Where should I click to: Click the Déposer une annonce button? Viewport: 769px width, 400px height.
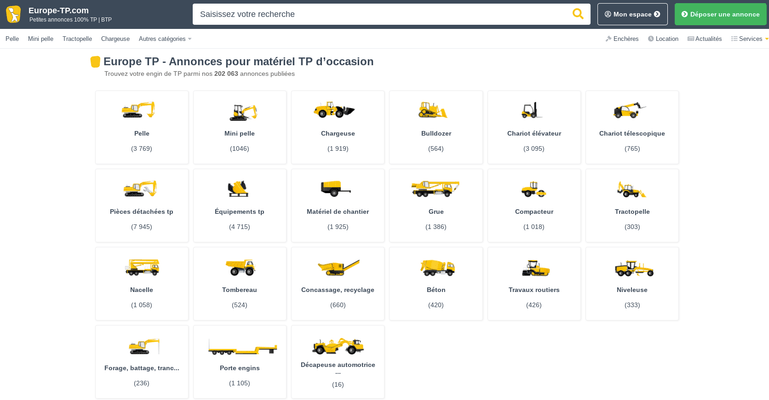point(720,14)
